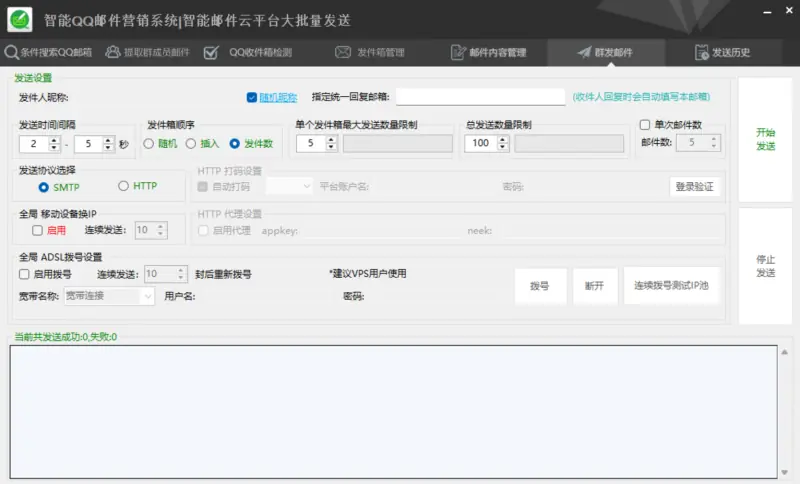Open 邮件内容管理 tab

(x=489, y=52)
